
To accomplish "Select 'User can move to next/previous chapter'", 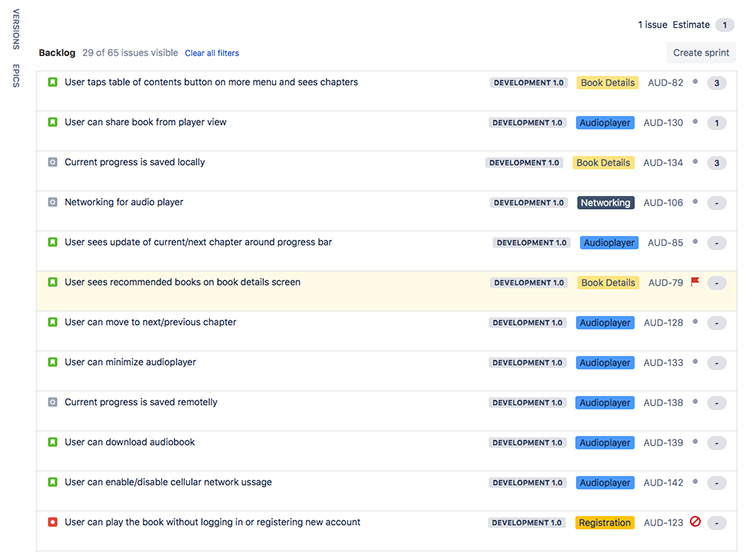I will (x=386, y=331).
